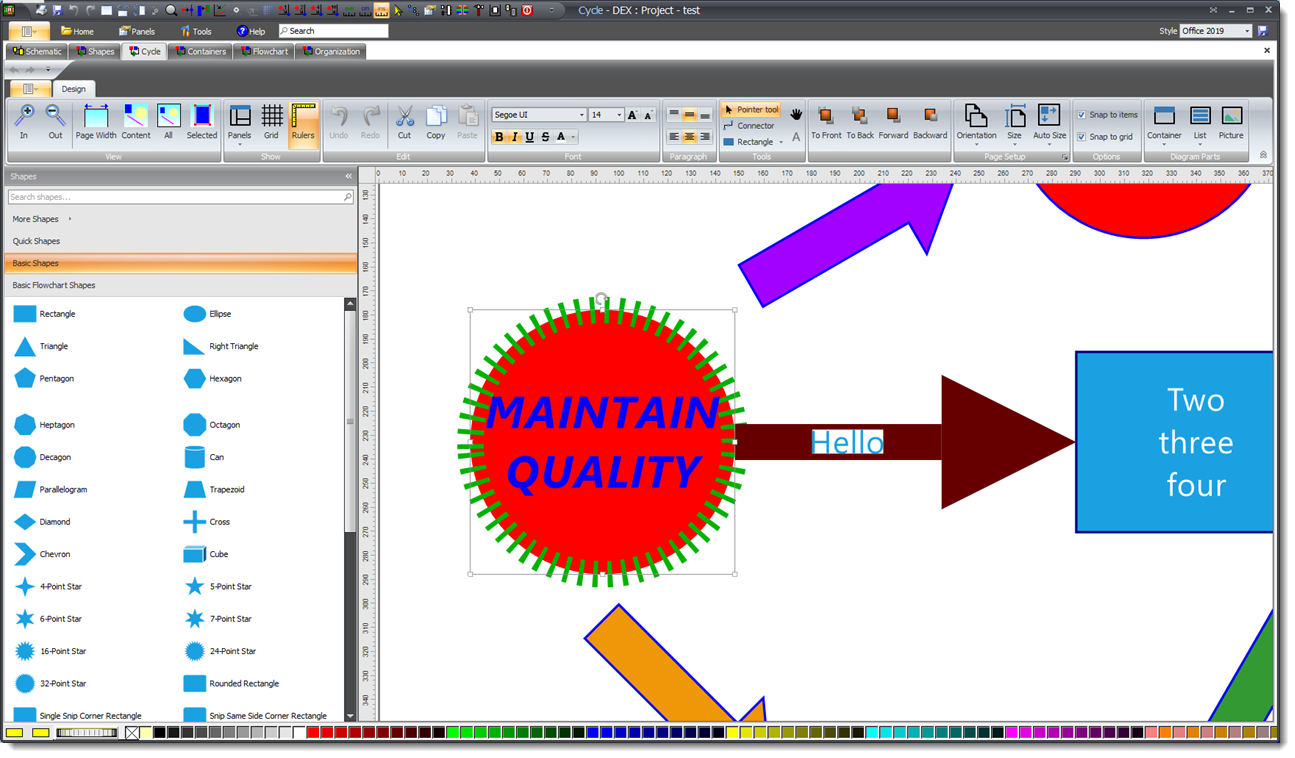Screen dimensions: 1295x758
Task: Open the page Size dropdown
Action: point(1014,124)
